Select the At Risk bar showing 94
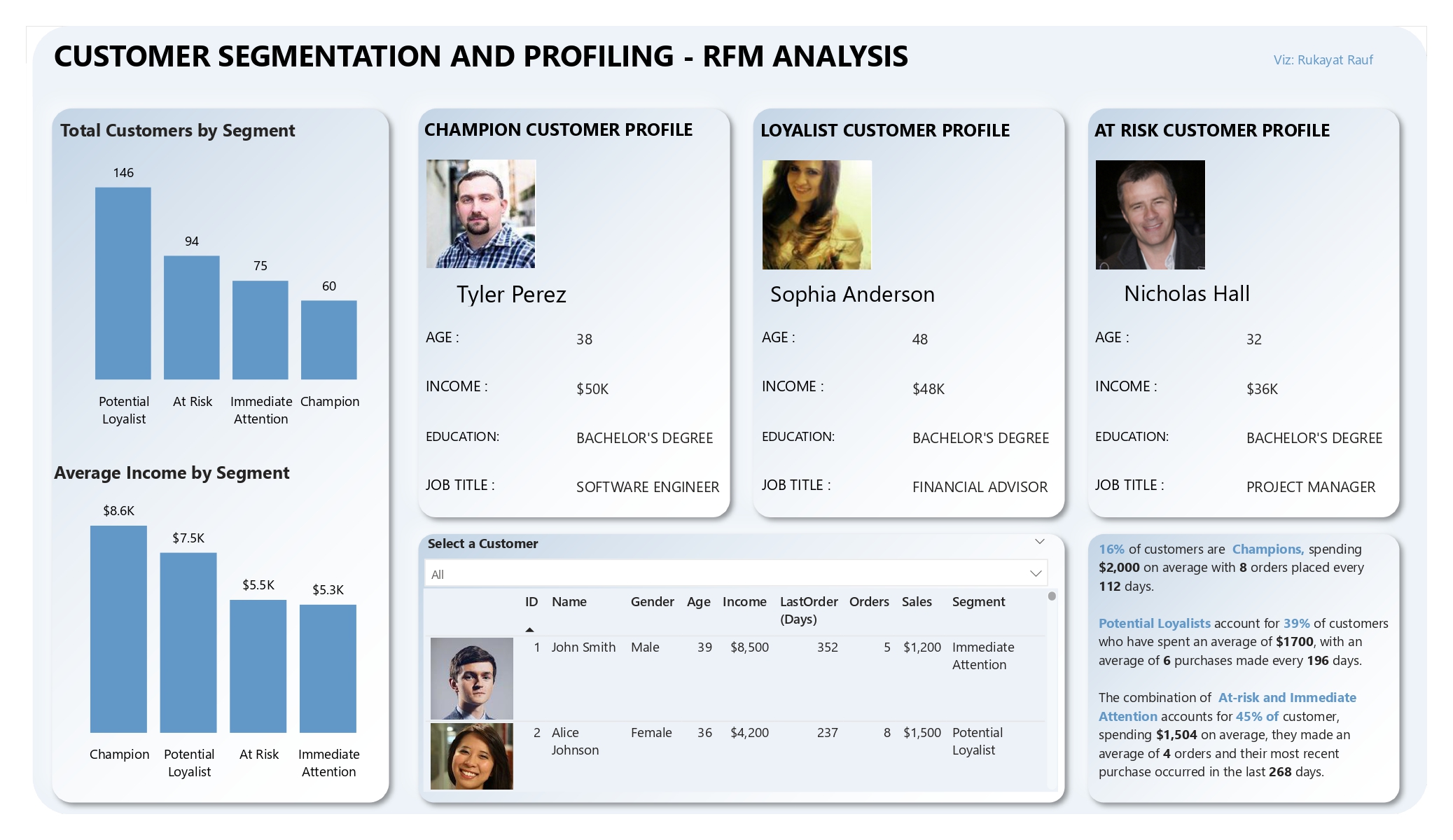The width and height of the screenshot is (1453, 840). (192, 318)
